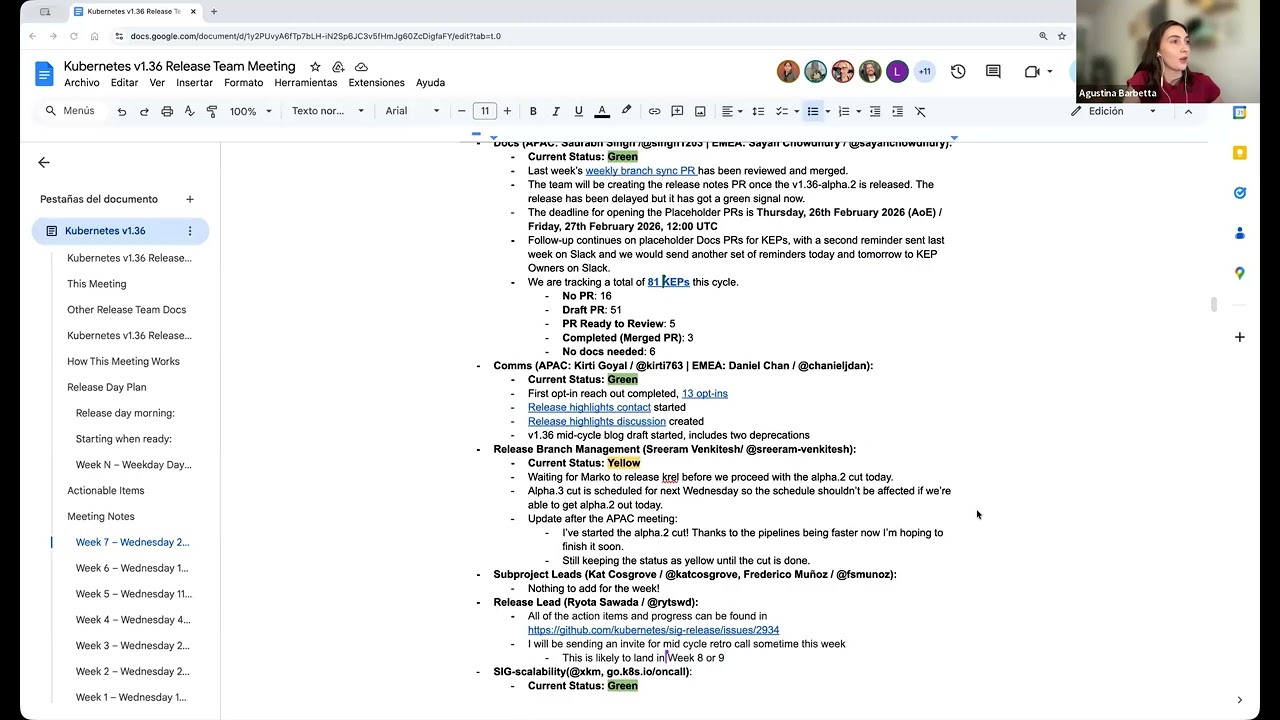
Task: Click the clear formatting icon
Action: (x=920, y=111)
